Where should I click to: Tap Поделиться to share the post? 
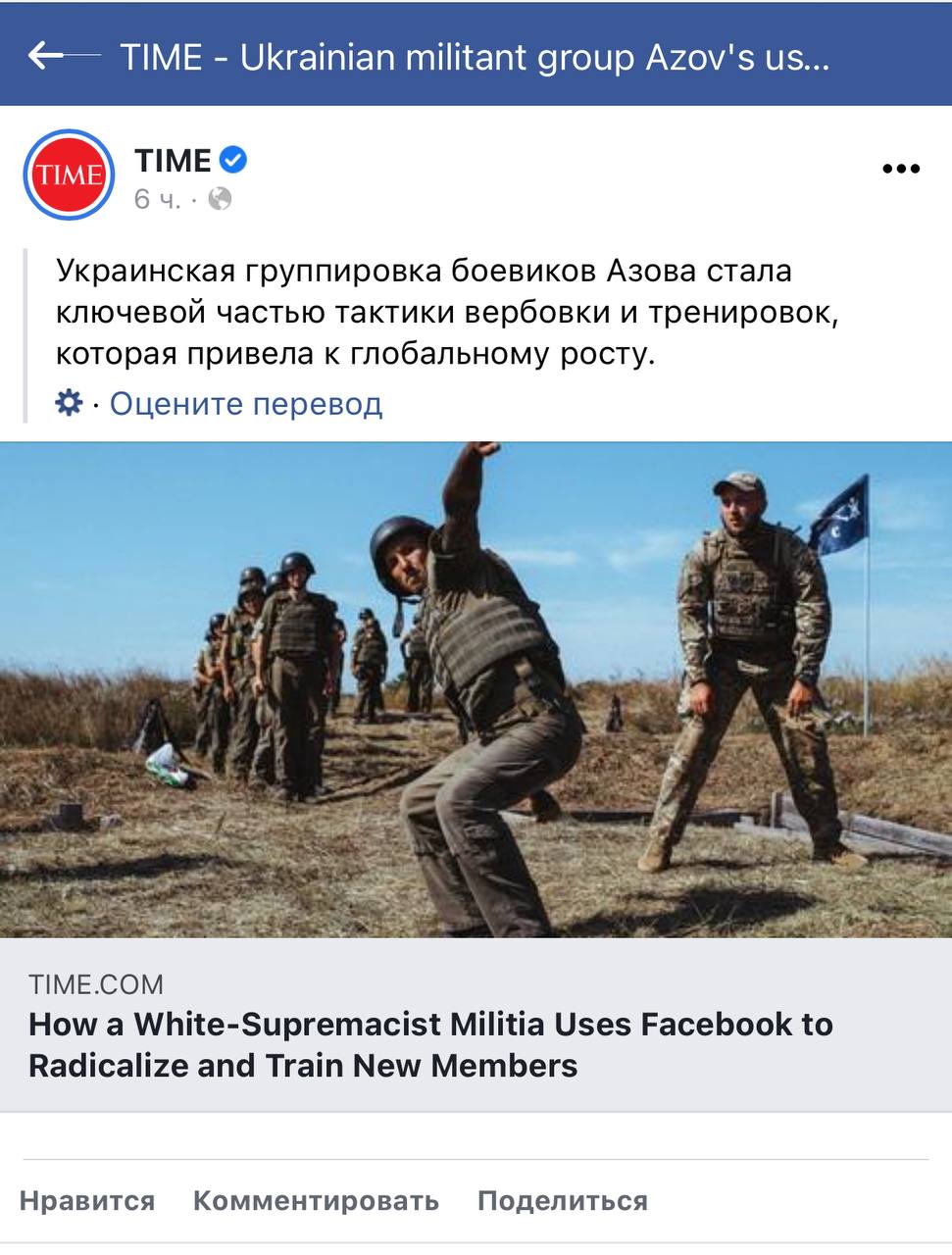point(563,1201)
